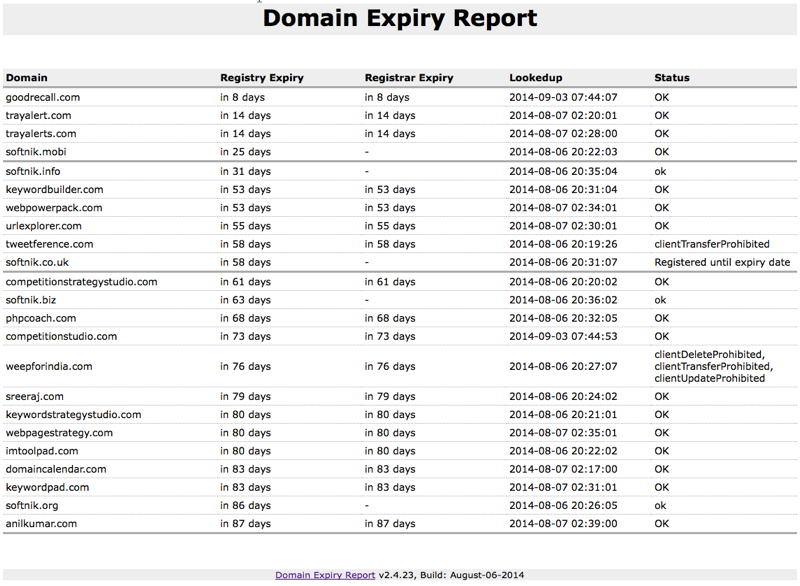Select the domaincalendar.com domain cell

(56, 469)
